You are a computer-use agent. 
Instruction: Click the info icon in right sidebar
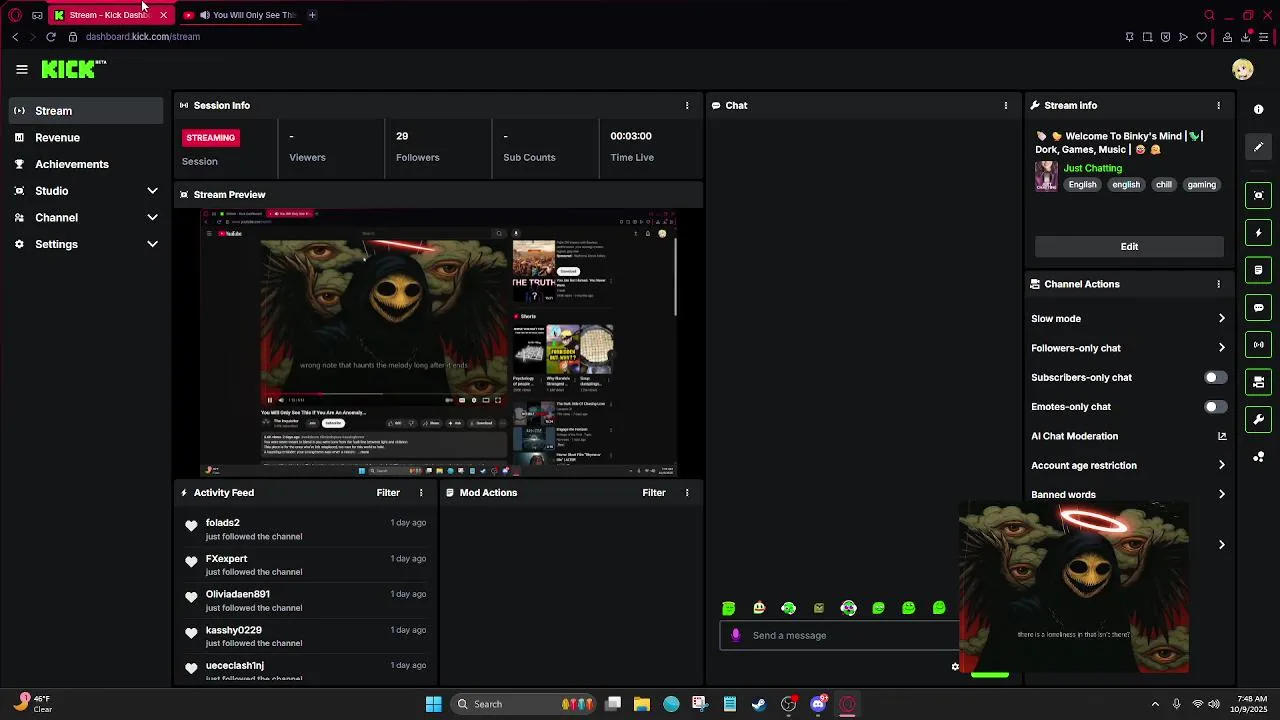[1259, 109]
